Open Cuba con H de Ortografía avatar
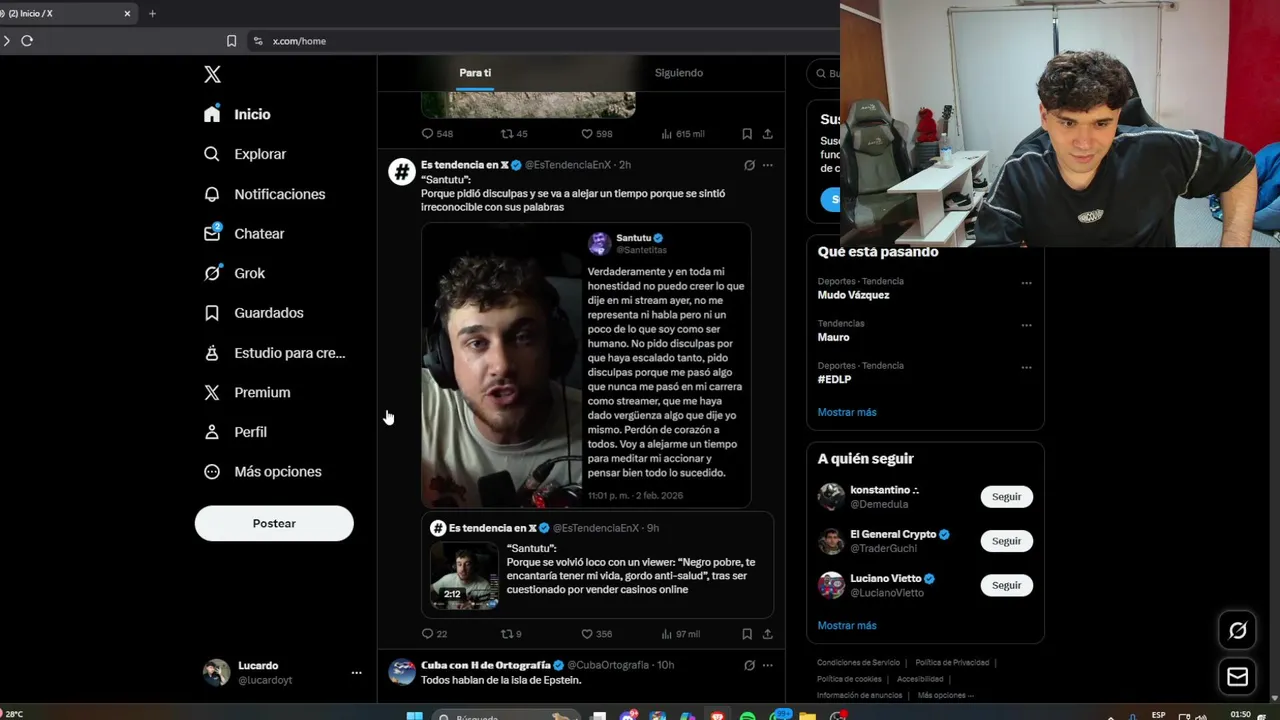1280x720 pixels. [401, 672]
